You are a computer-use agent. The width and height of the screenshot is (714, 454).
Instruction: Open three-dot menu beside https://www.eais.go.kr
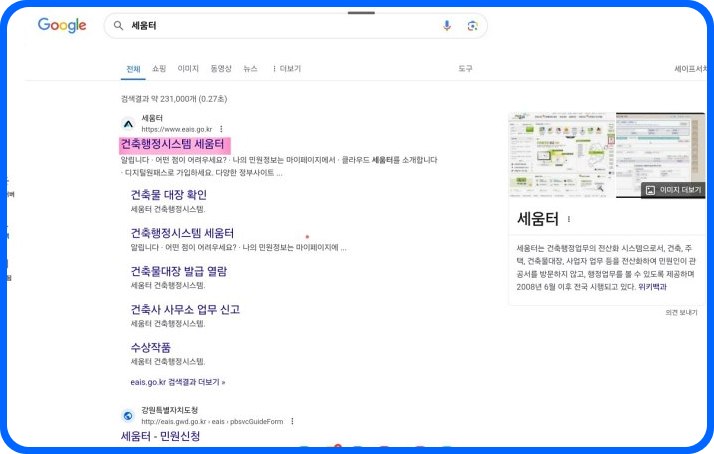[x=221, y=129]
